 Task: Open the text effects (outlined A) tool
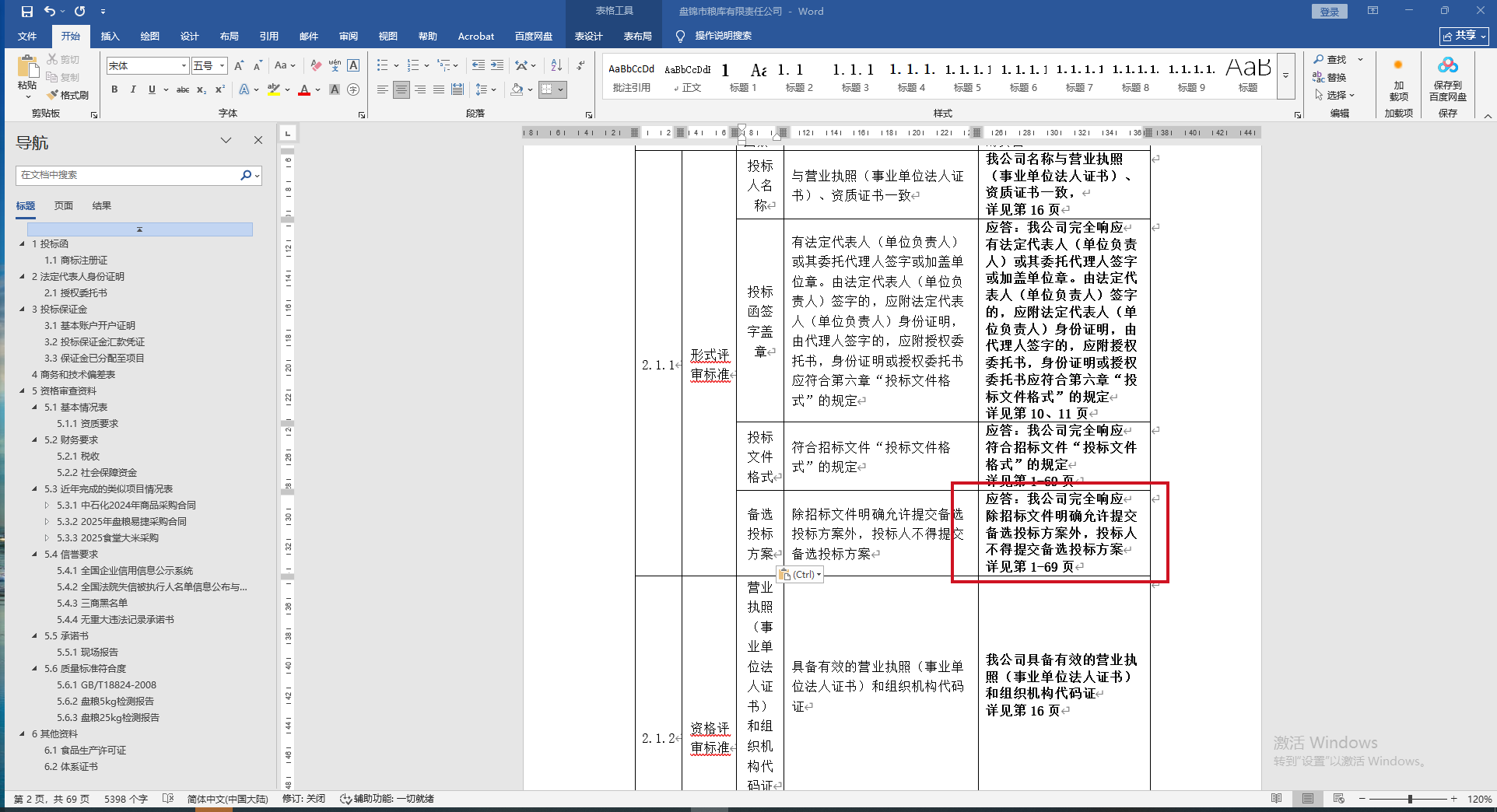point(245,89)
